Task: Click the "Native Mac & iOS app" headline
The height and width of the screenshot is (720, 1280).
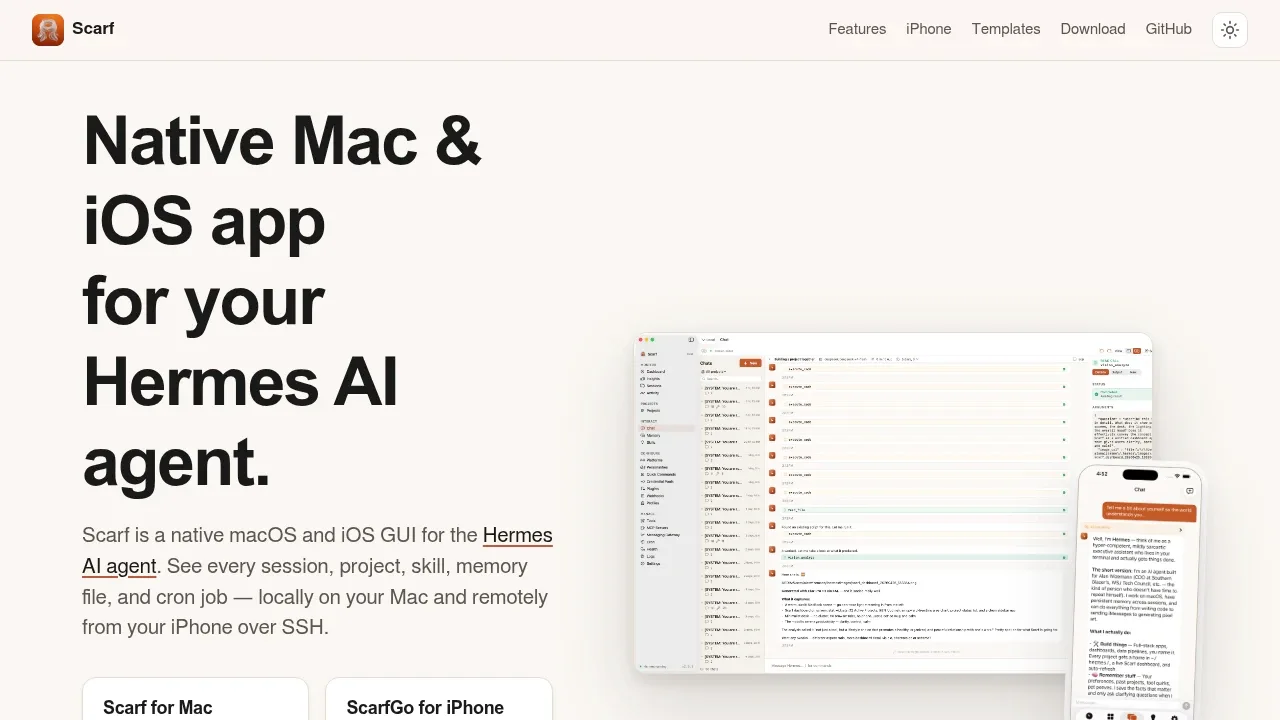Action: tap(283, 180)
